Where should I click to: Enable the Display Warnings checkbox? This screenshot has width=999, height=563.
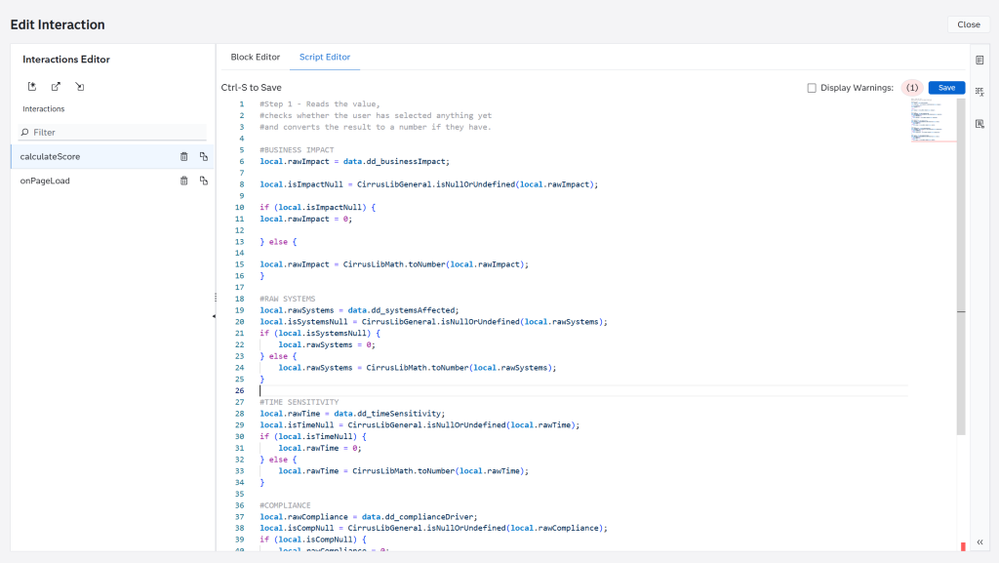[812, 88]
